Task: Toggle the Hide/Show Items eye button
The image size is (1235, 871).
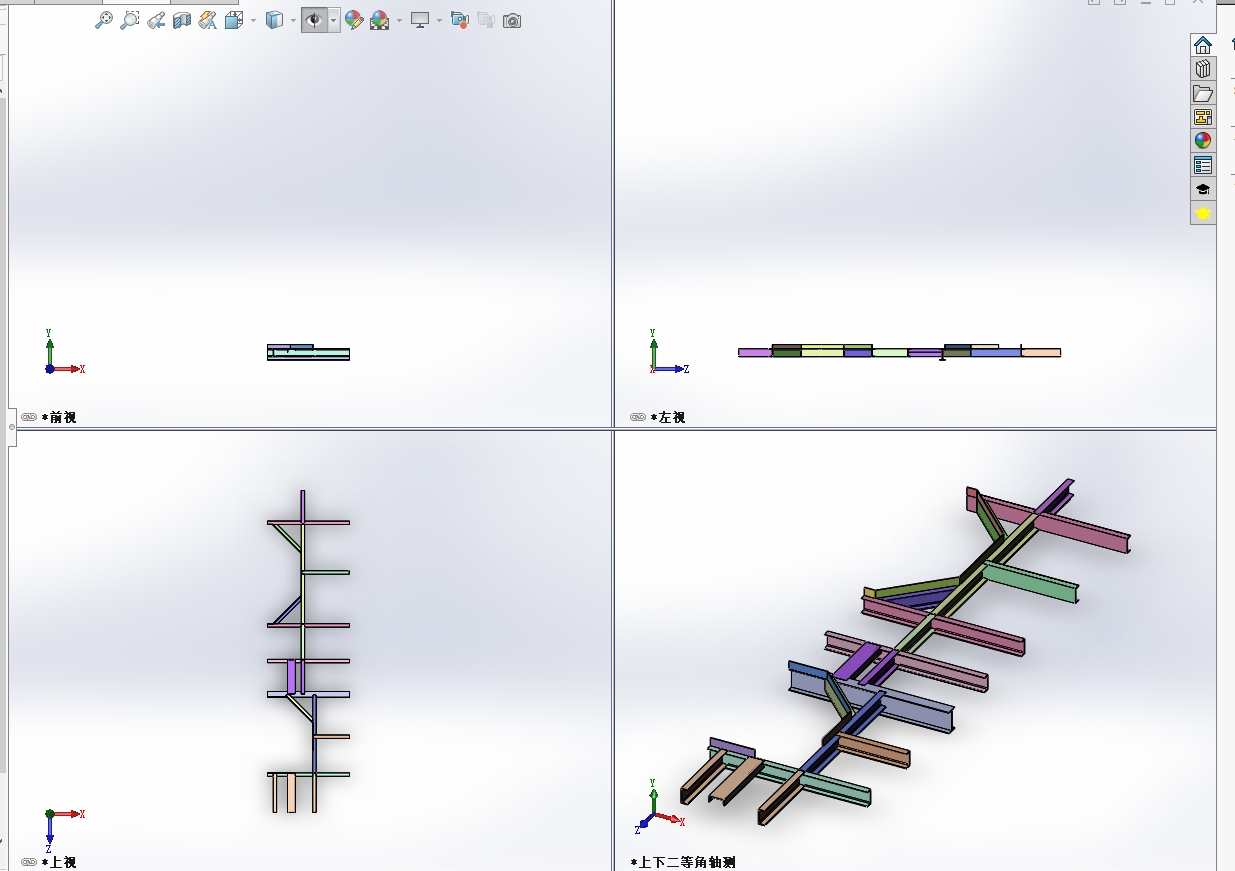Action: 314,20
